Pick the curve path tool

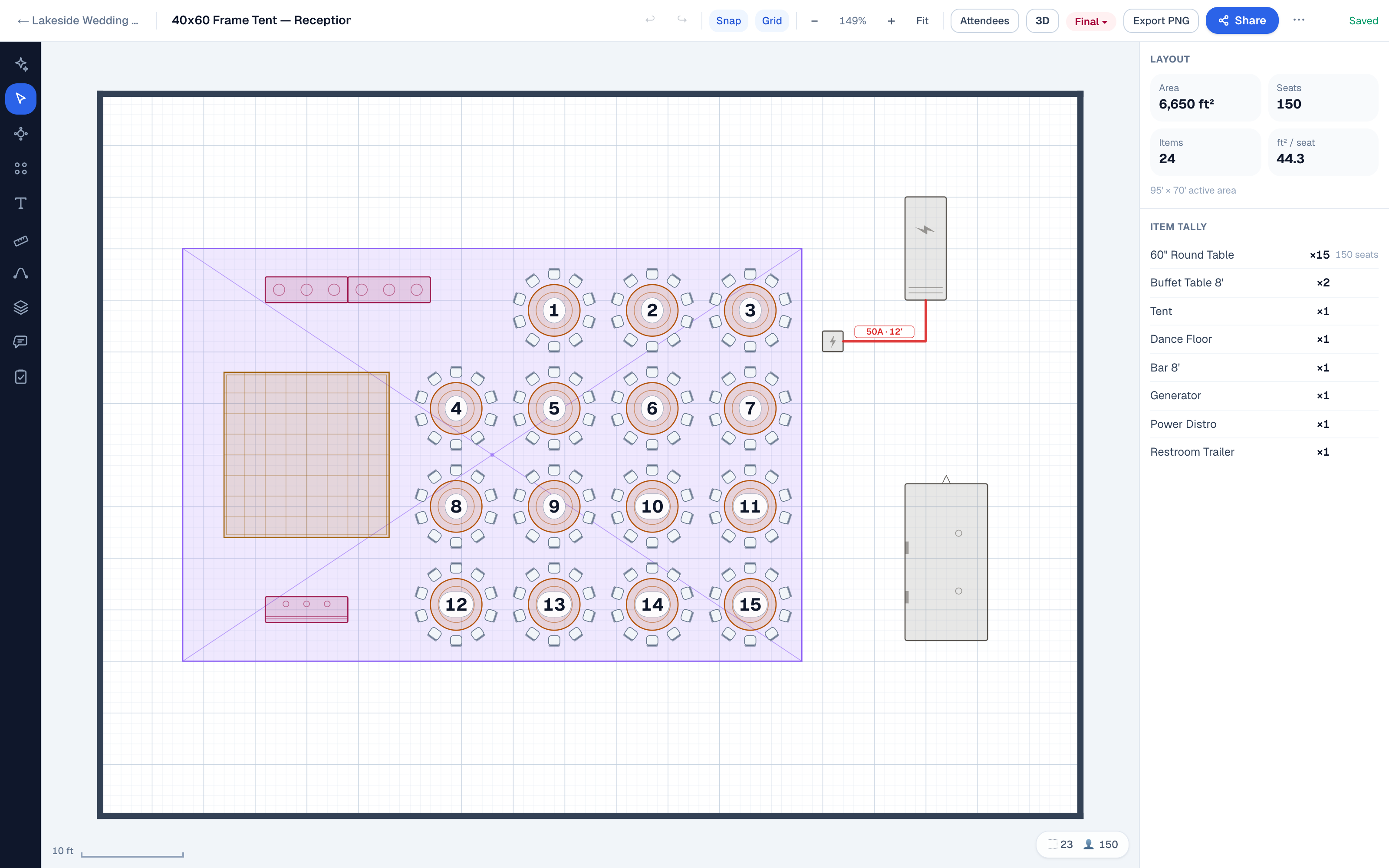pyautogui.click(x=21, y=273)
